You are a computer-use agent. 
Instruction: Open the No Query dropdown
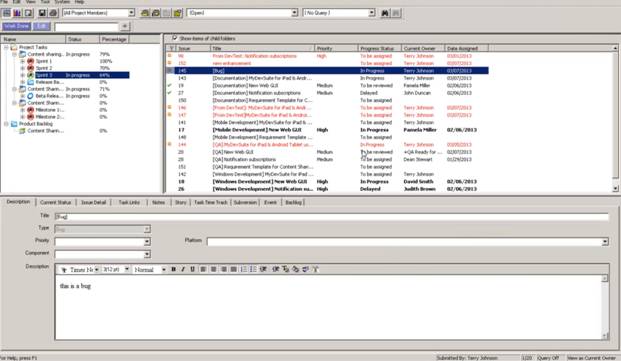tap(371, 13)
